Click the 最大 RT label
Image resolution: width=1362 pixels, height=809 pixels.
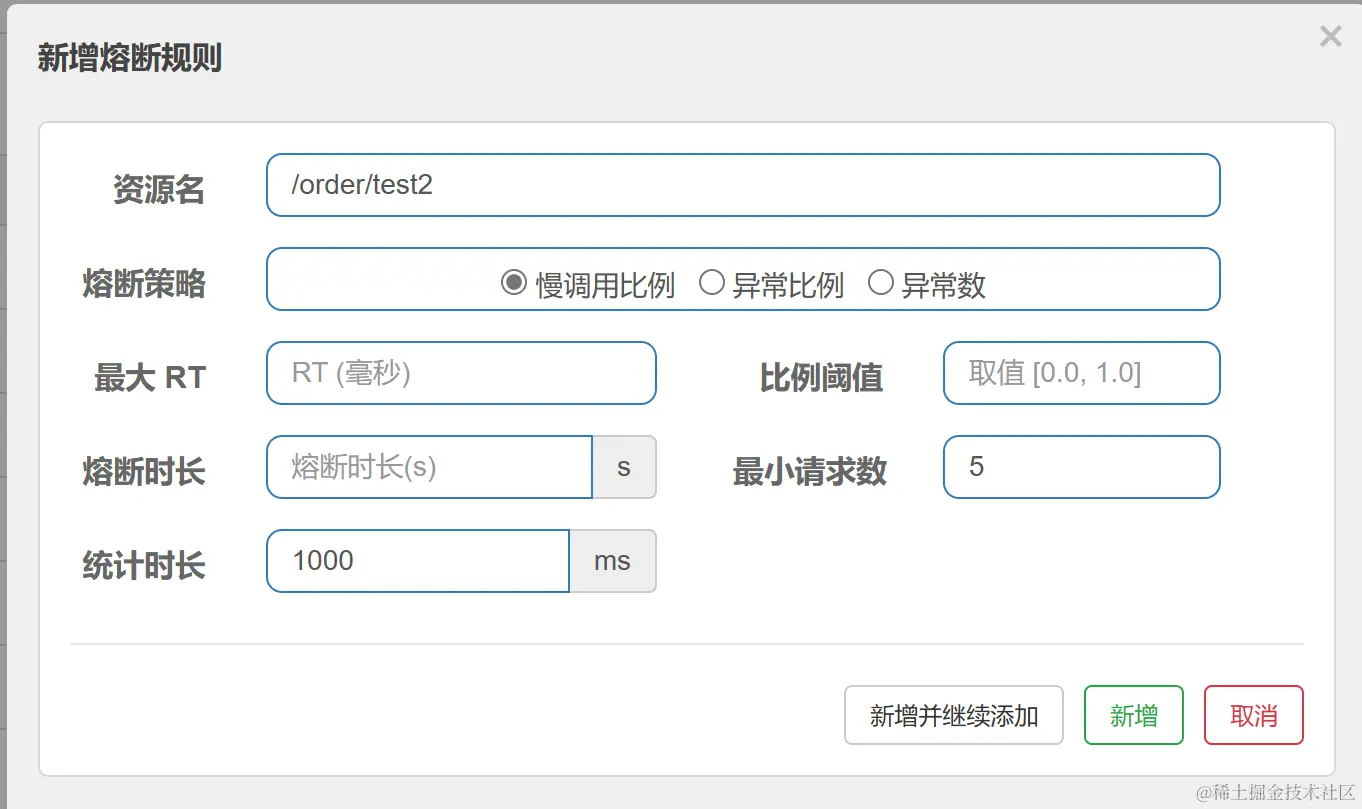[150, 378]
